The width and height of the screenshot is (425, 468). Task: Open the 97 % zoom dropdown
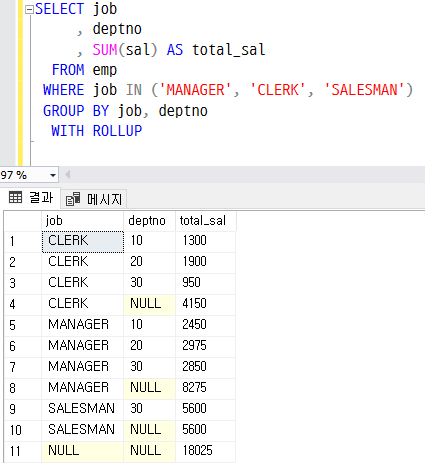pos(53,175)
